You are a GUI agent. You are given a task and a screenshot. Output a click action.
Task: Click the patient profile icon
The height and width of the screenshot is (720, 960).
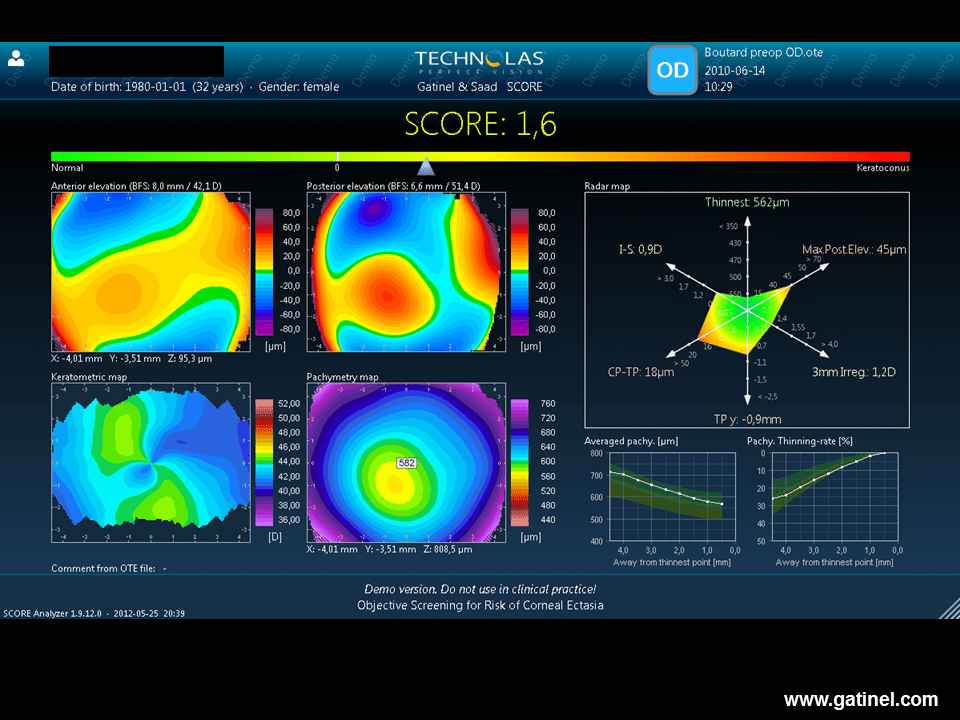point(16,58)
